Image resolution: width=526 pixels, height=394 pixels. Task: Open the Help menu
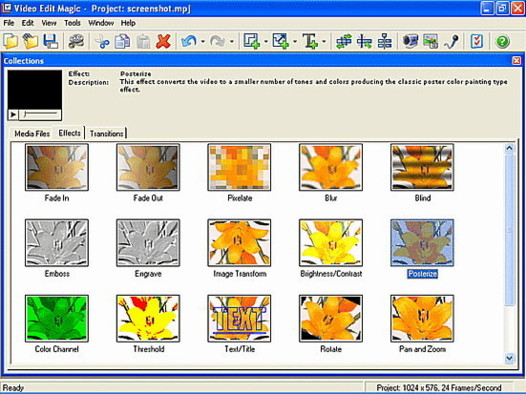(128, 23)
